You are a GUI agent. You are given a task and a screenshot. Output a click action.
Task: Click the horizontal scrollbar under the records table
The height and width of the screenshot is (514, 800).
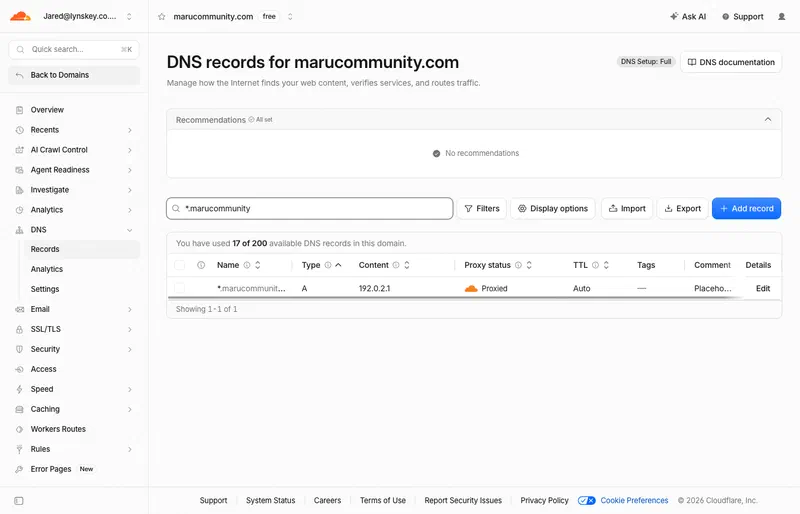(454, 297)
